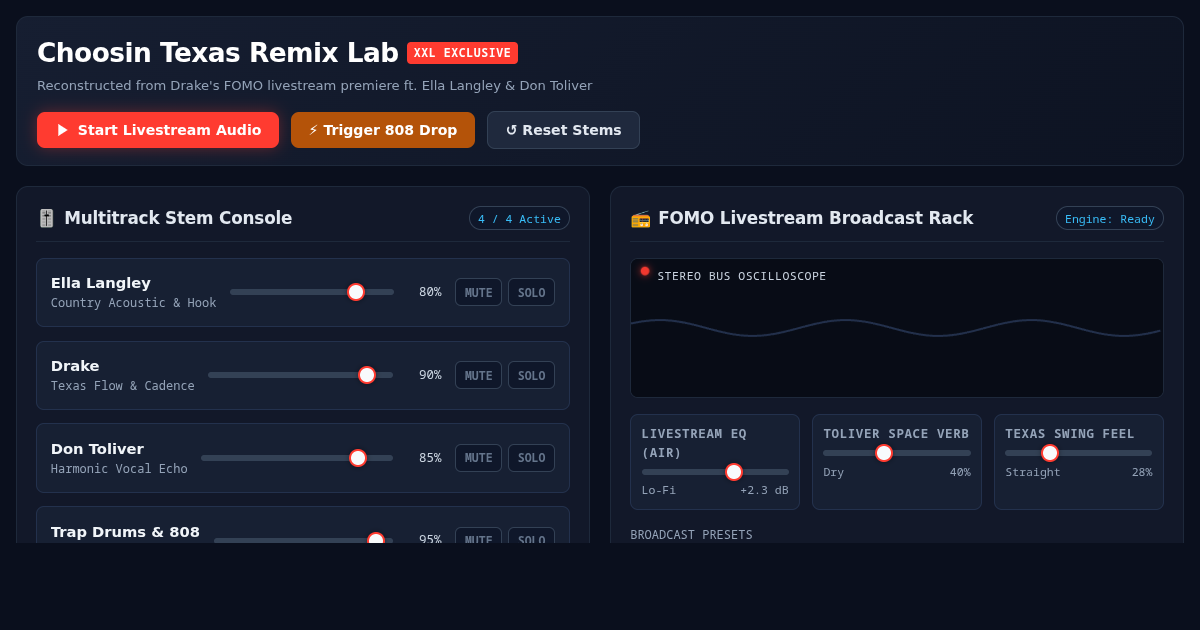Click the 'Lo-Fi' EQ label
The width and height of the screenshot is (1200, 630).
[x=659, y=491]
